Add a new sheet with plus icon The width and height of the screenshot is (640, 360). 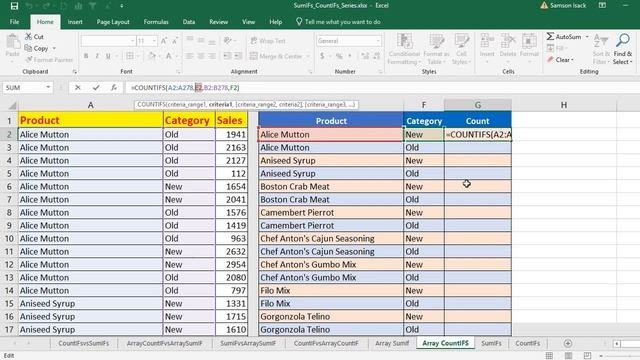[x=568, y=343]
